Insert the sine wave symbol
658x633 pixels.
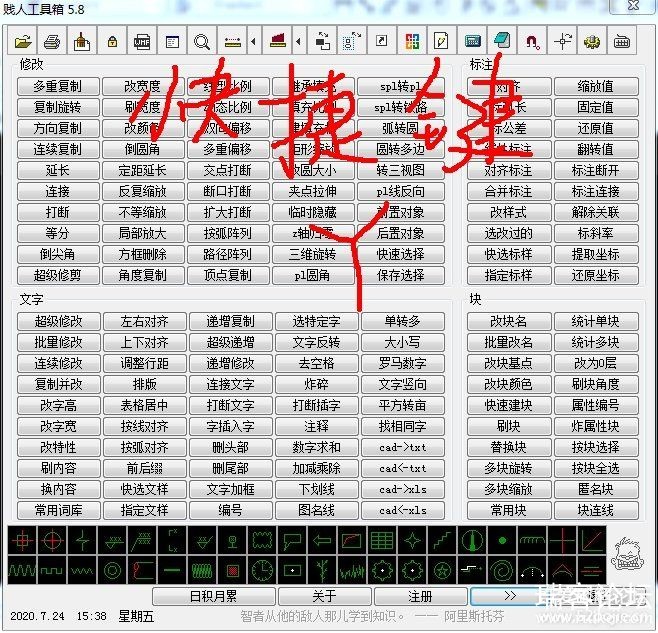click(22, 570)
